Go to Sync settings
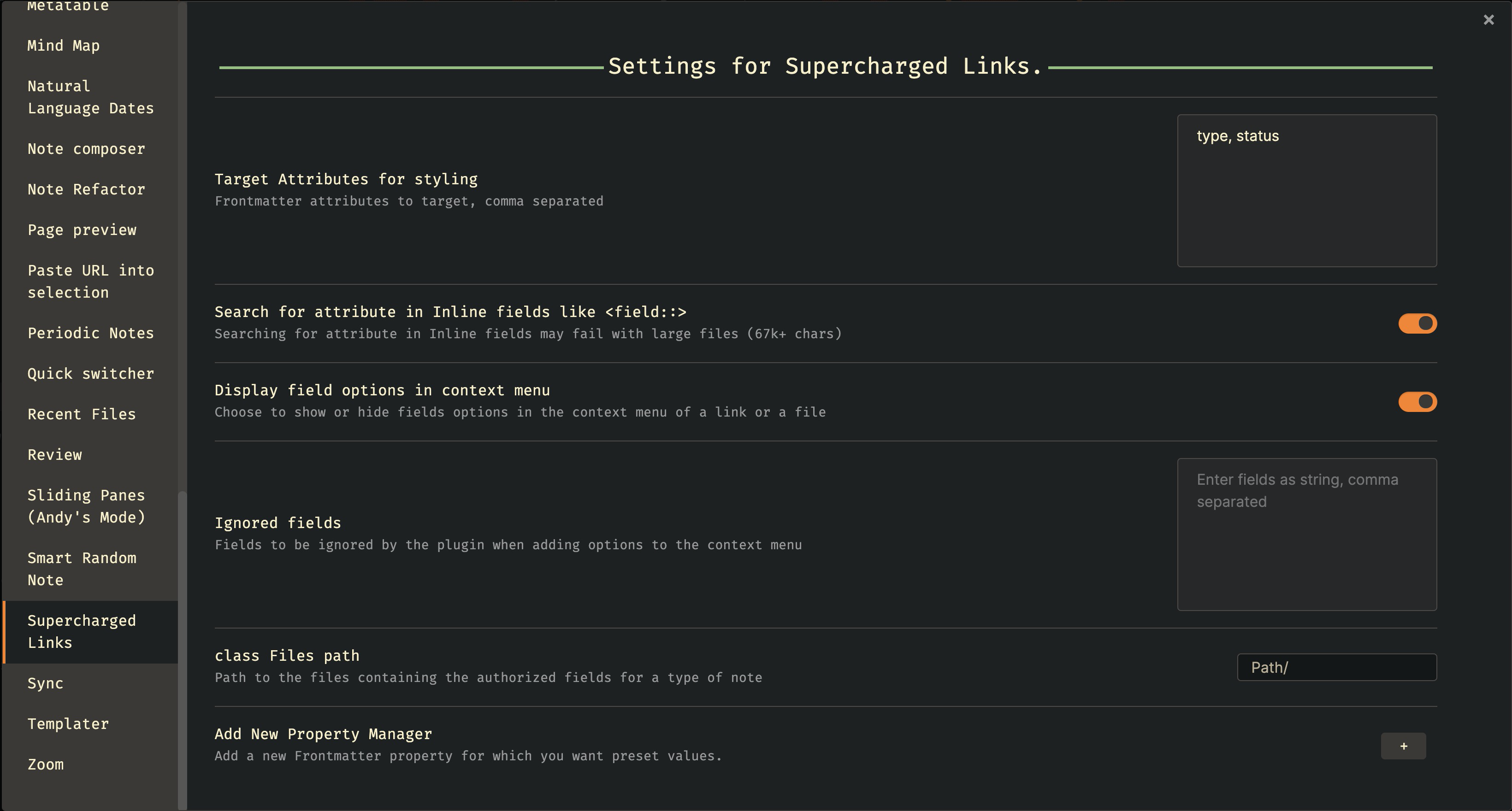This screenshot has width=1512, height=811. pyautogui.click(x=45, y=684)
